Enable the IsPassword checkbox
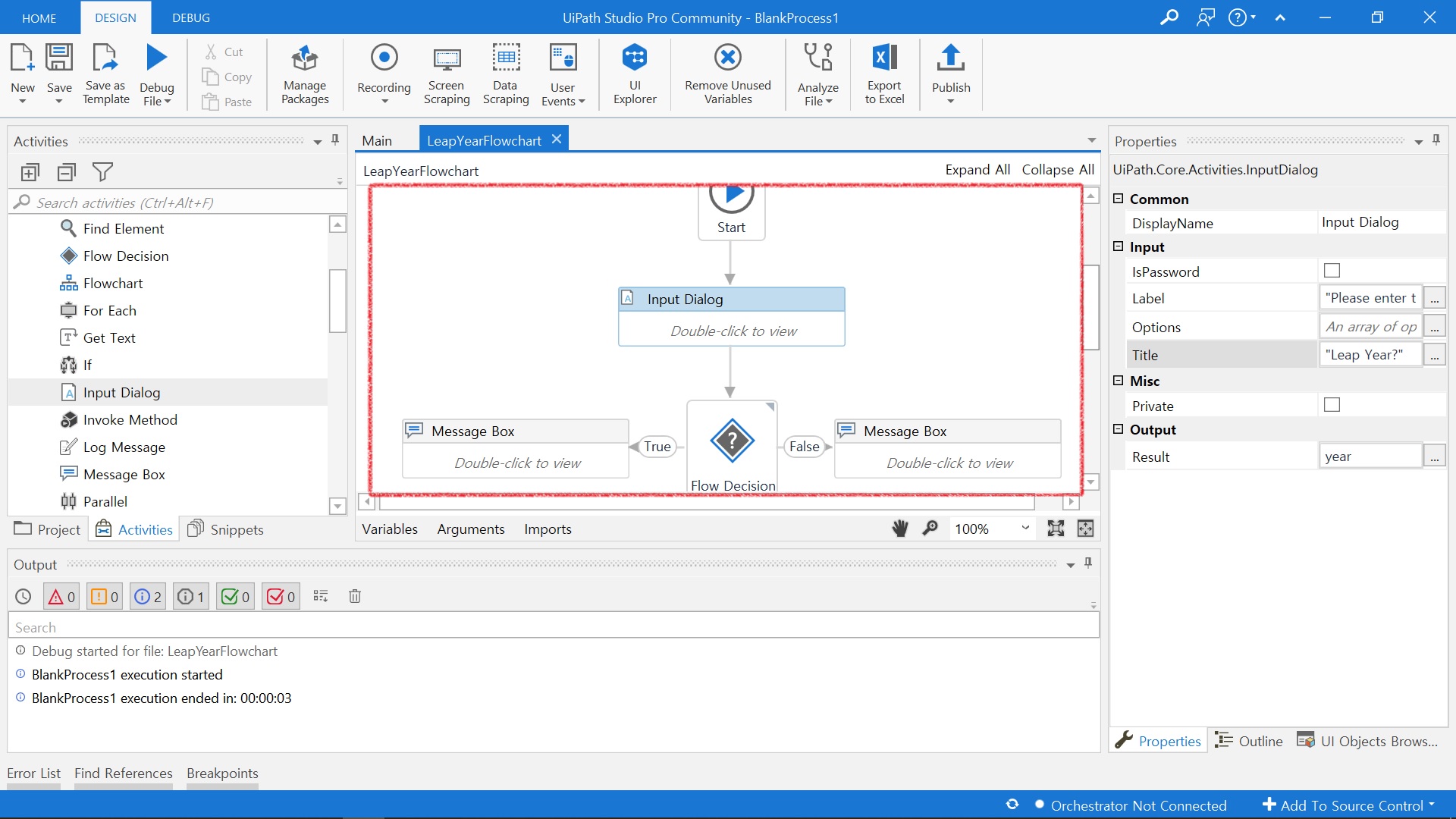The height and width of the screenshot is (819, 1456). click(x=1332, y=271)
